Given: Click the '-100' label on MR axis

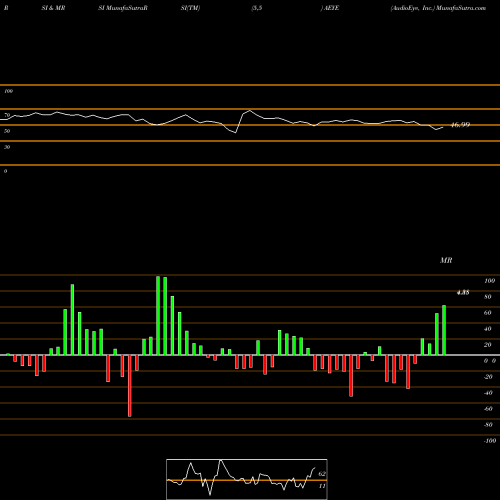Looking at the screenshot, I should (490, 441).
